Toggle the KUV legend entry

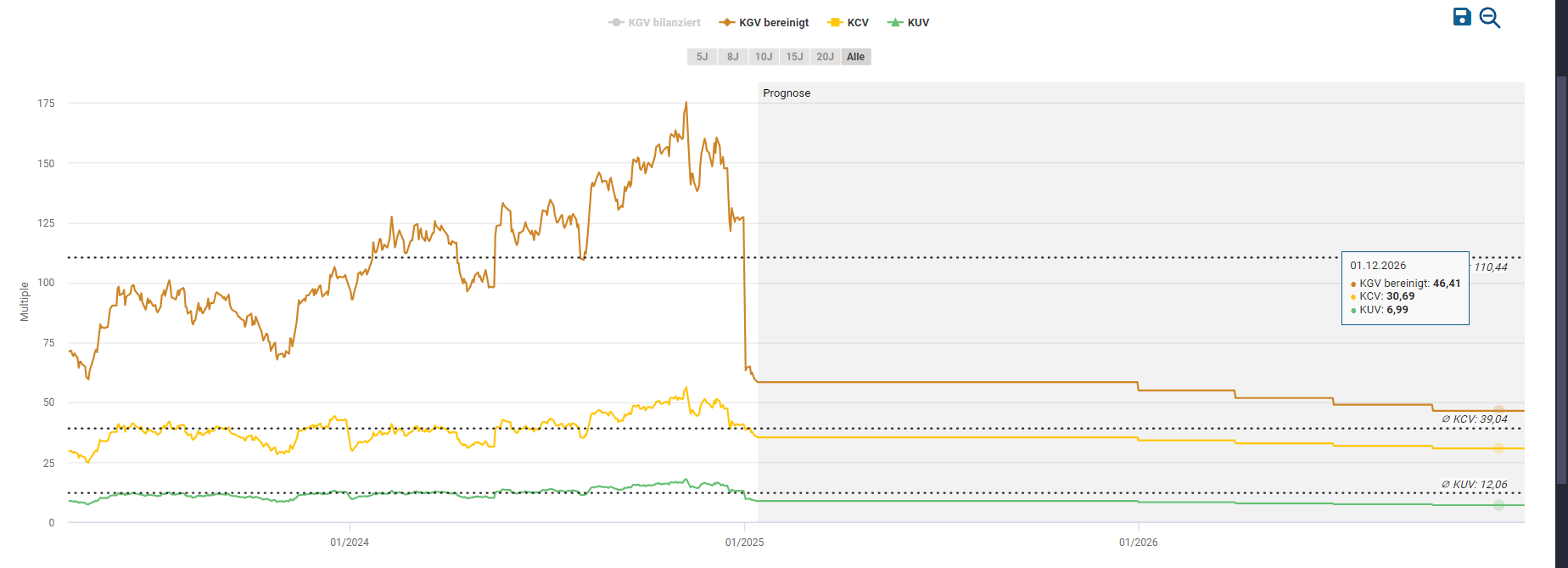pos(909,23)
